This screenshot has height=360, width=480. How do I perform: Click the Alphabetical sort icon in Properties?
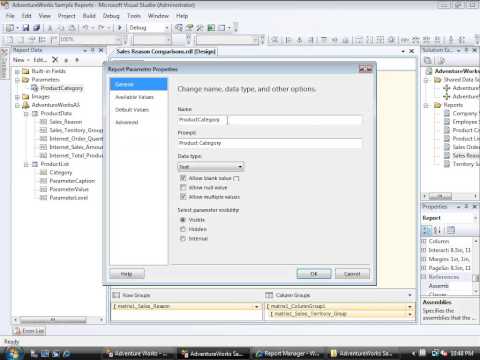pyautogui.click(x=438, y=230)
